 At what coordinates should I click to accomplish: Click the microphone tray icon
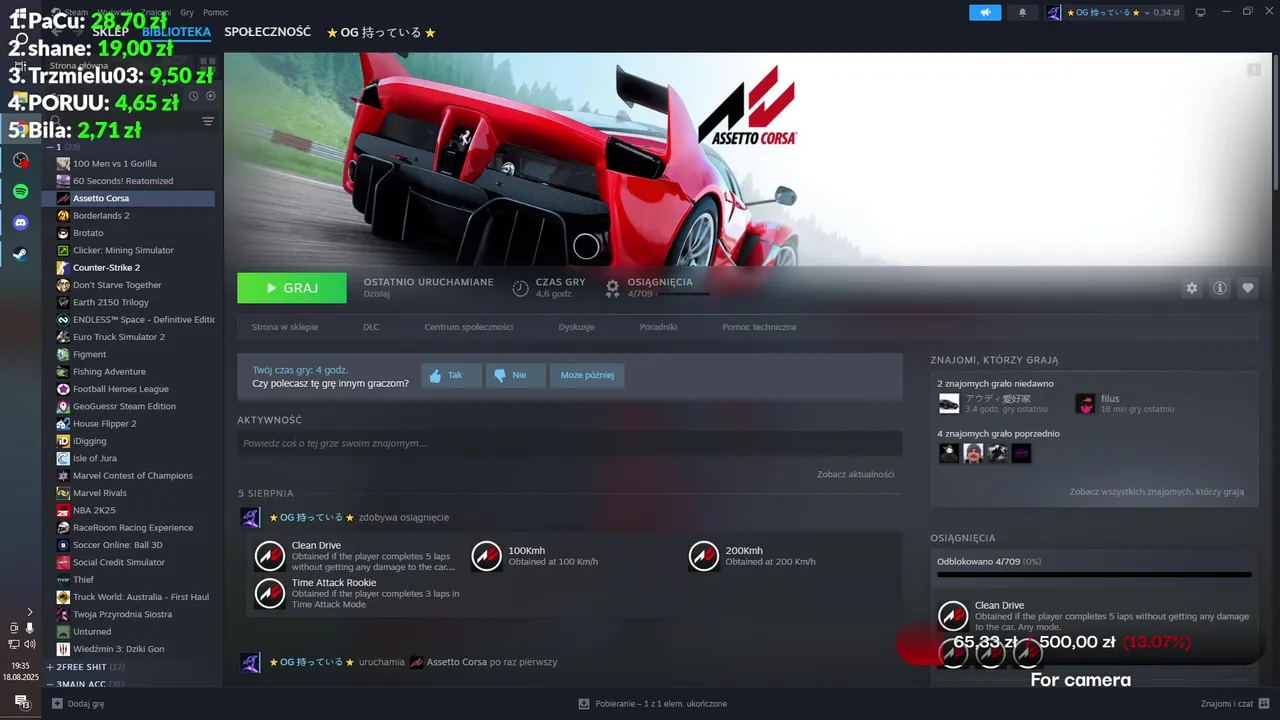[x=30, y=628]
